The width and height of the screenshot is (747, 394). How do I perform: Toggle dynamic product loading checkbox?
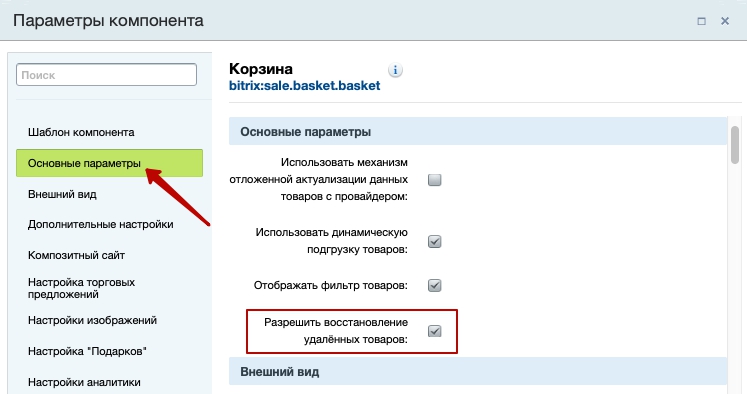coord(434,242)
